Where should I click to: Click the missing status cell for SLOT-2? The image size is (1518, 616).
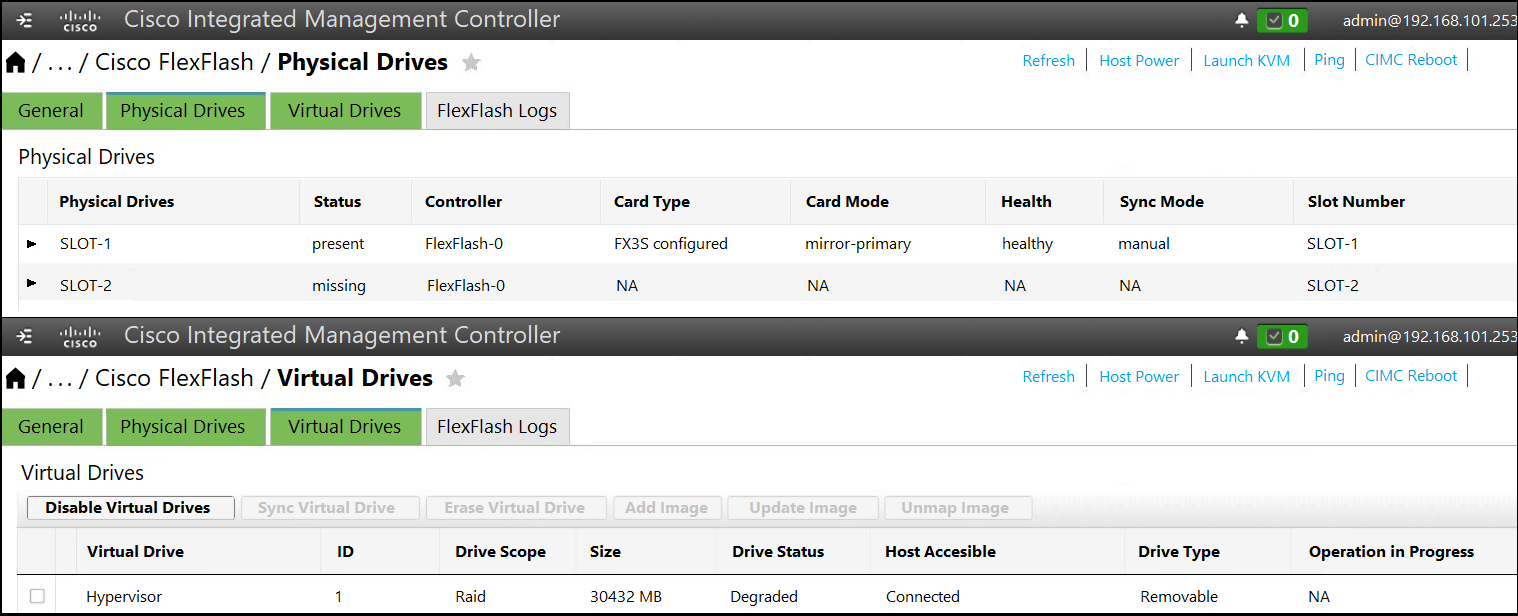(339, 286)
